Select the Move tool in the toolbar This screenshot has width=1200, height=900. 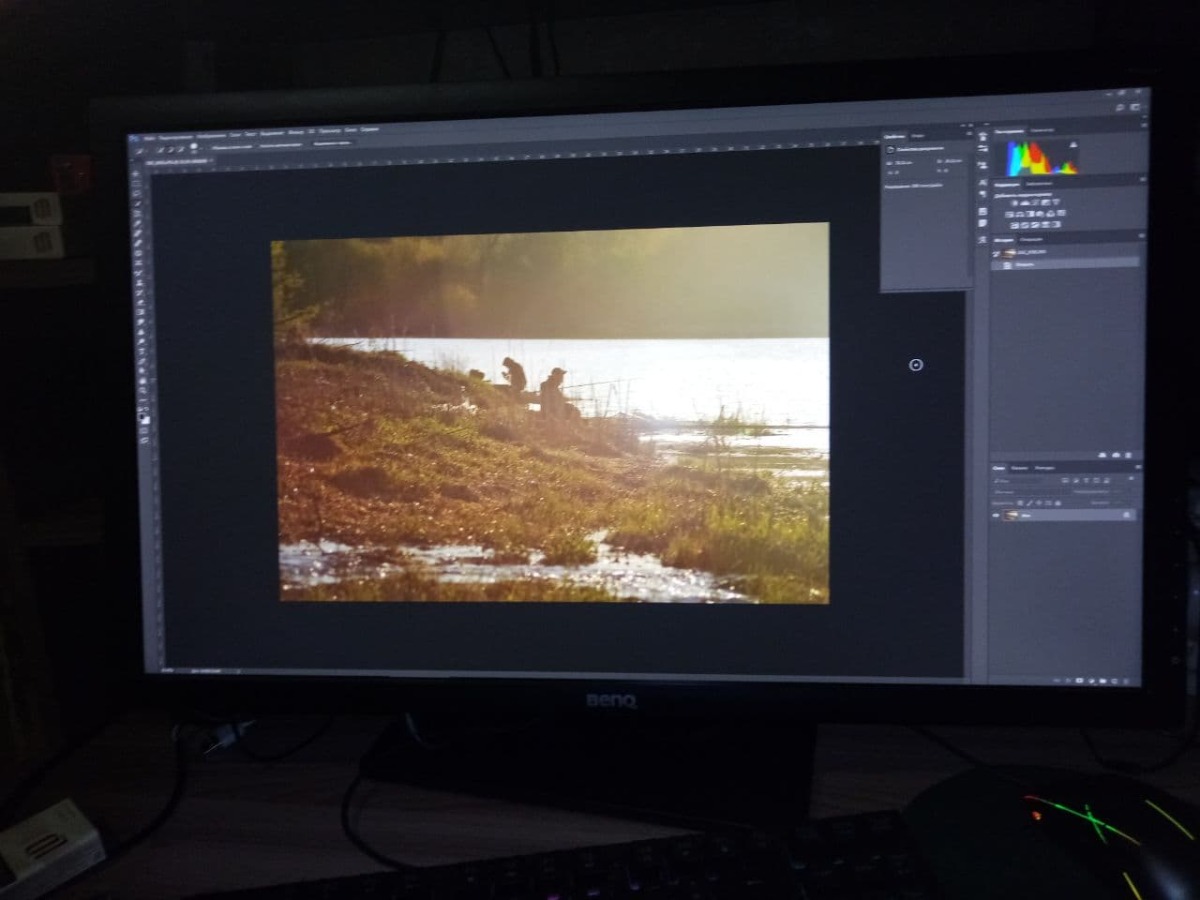[x=136, y=172]
